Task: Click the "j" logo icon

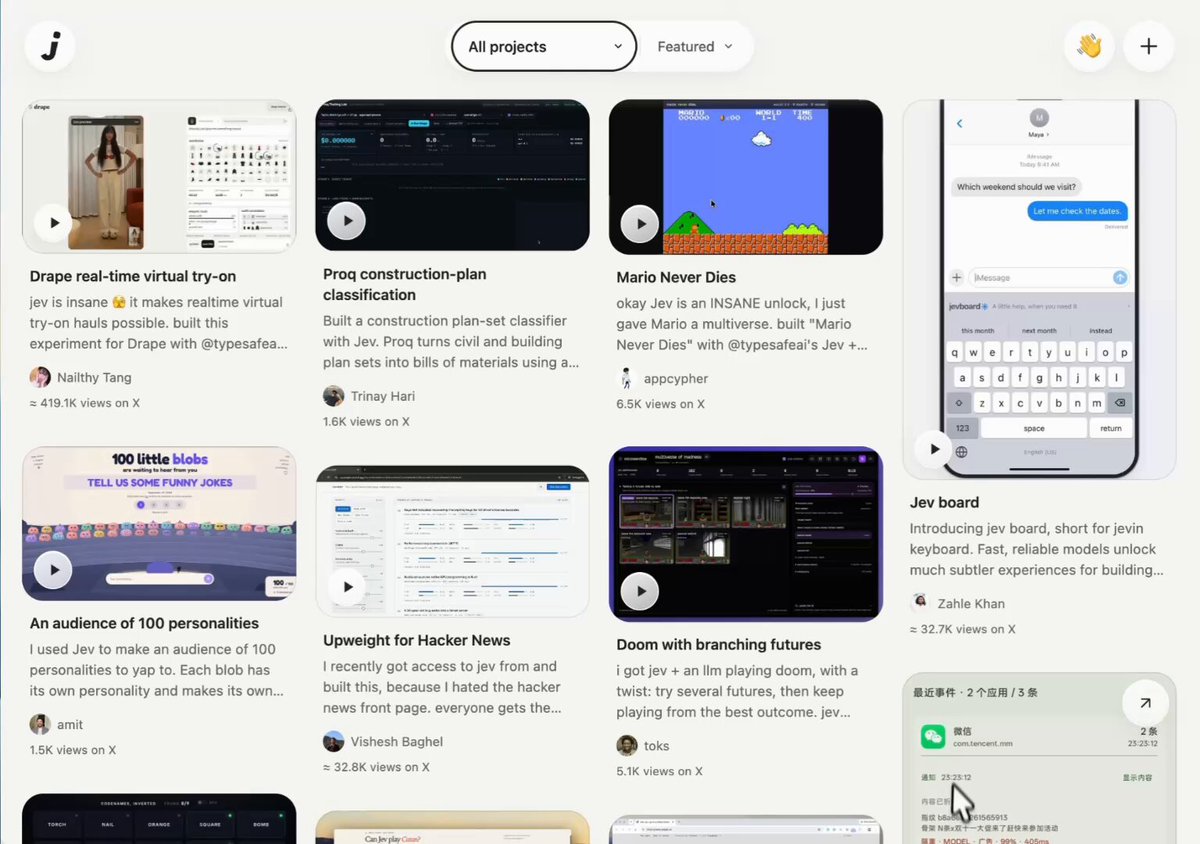Action: click(x=50, y=46)
